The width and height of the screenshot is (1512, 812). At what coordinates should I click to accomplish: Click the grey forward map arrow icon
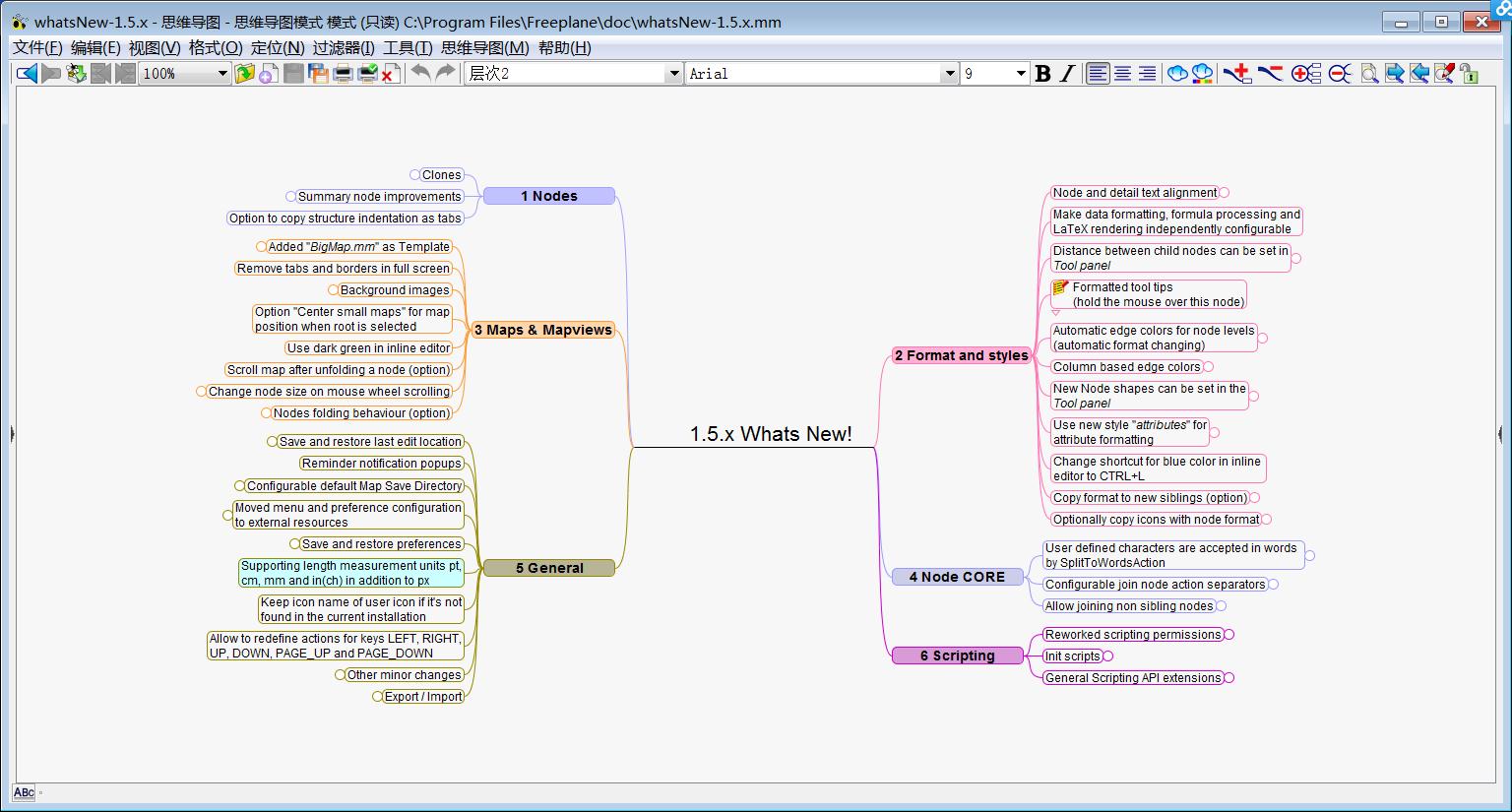click(51, 73)
